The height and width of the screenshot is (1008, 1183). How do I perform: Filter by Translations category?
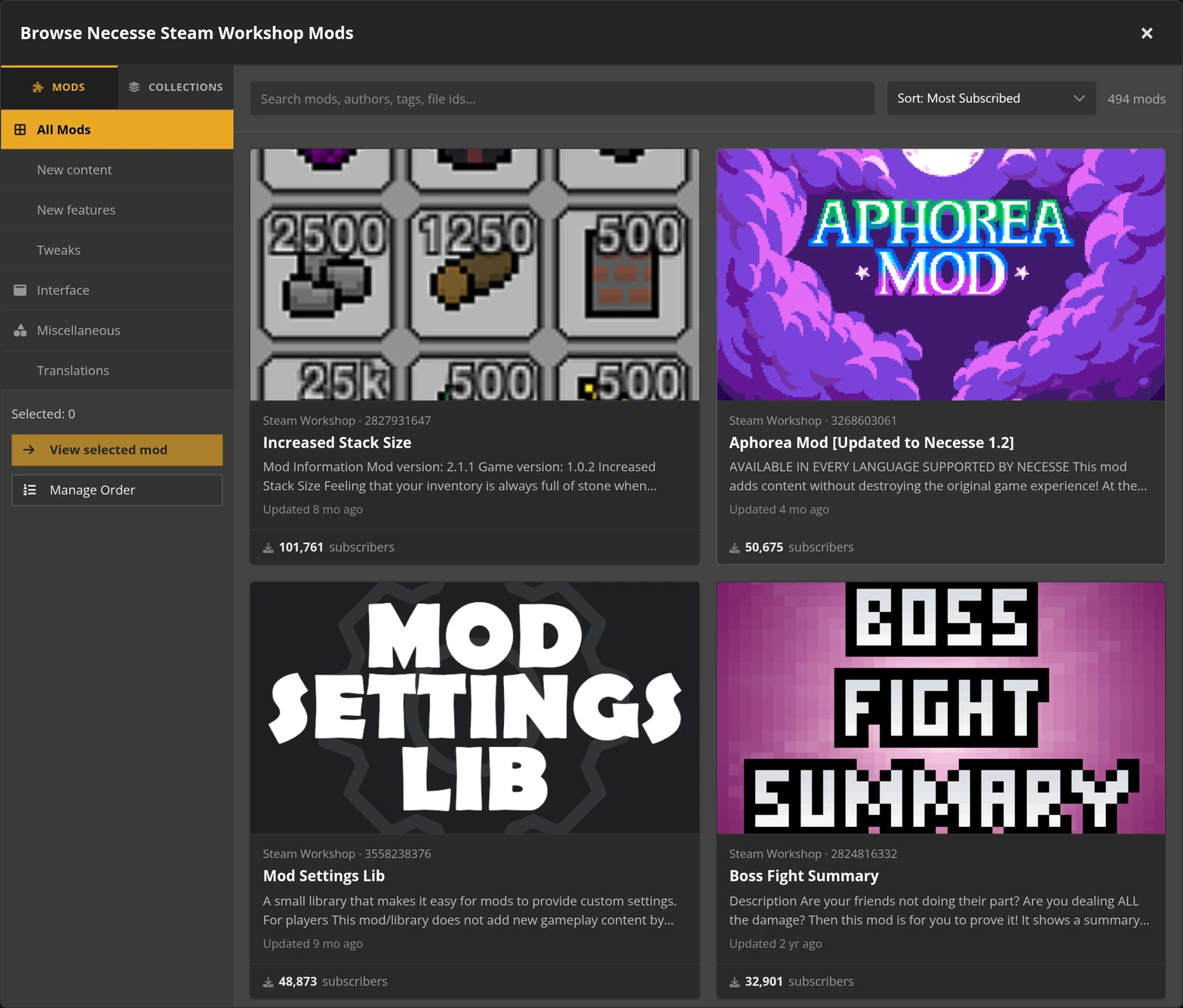117,370
